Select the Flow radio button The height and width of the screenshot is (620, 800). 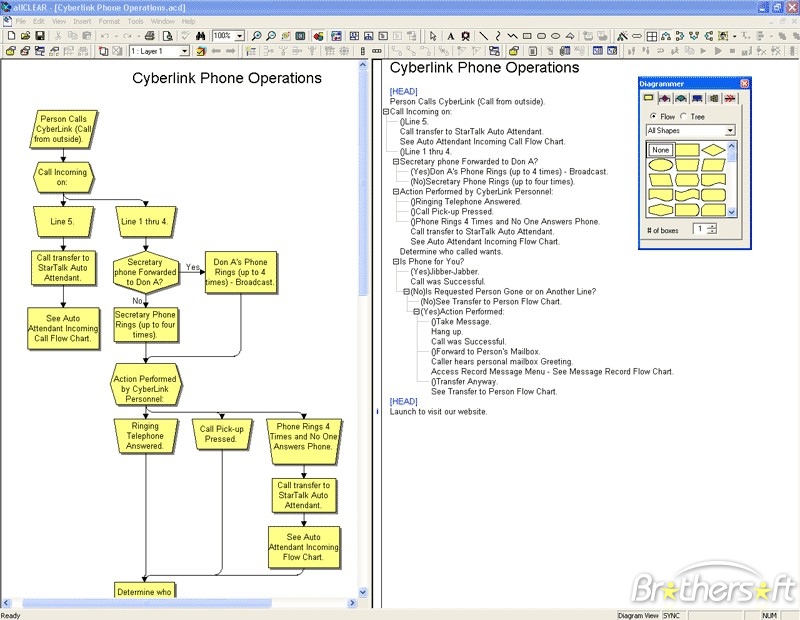click(653, 116)
